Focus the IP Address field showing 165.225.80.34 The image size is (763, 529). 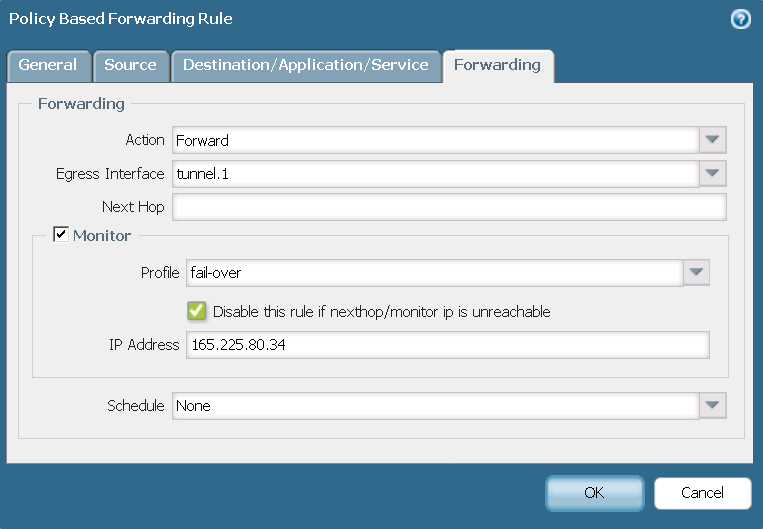[445, 345]
